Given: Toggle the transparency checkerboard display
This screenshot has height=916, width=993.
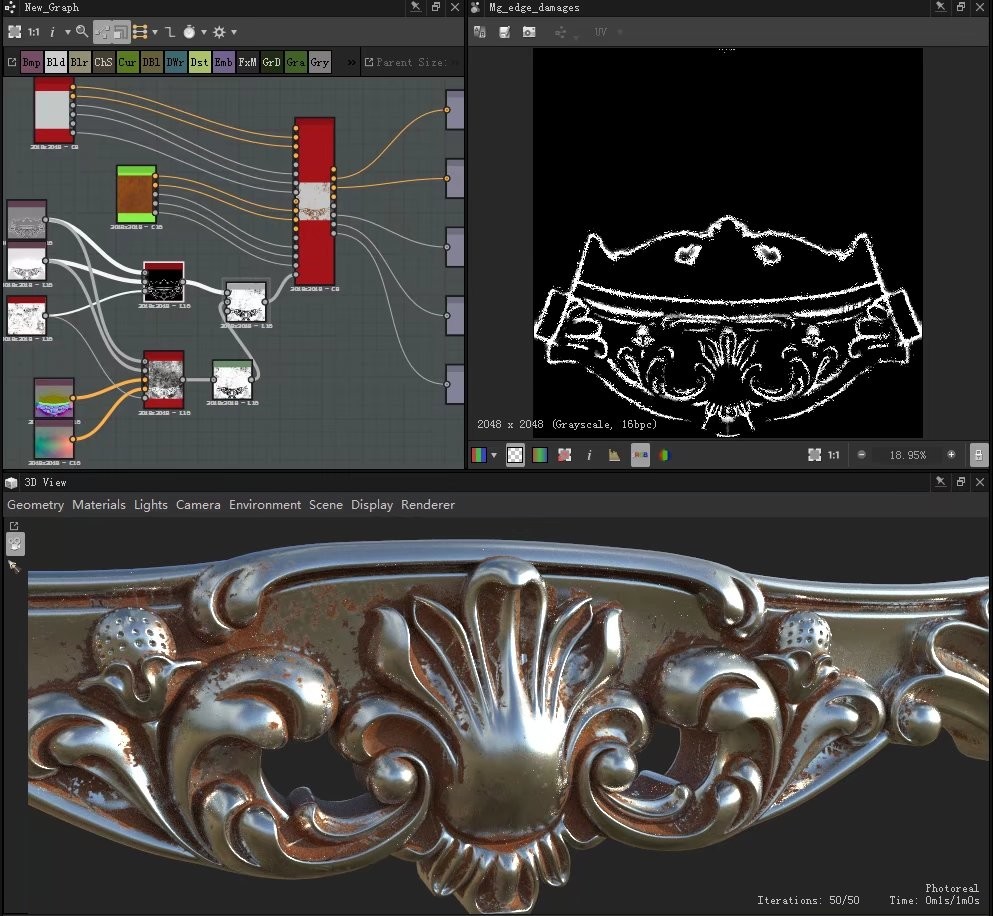Looking at the screenshot, I should 515,455.
